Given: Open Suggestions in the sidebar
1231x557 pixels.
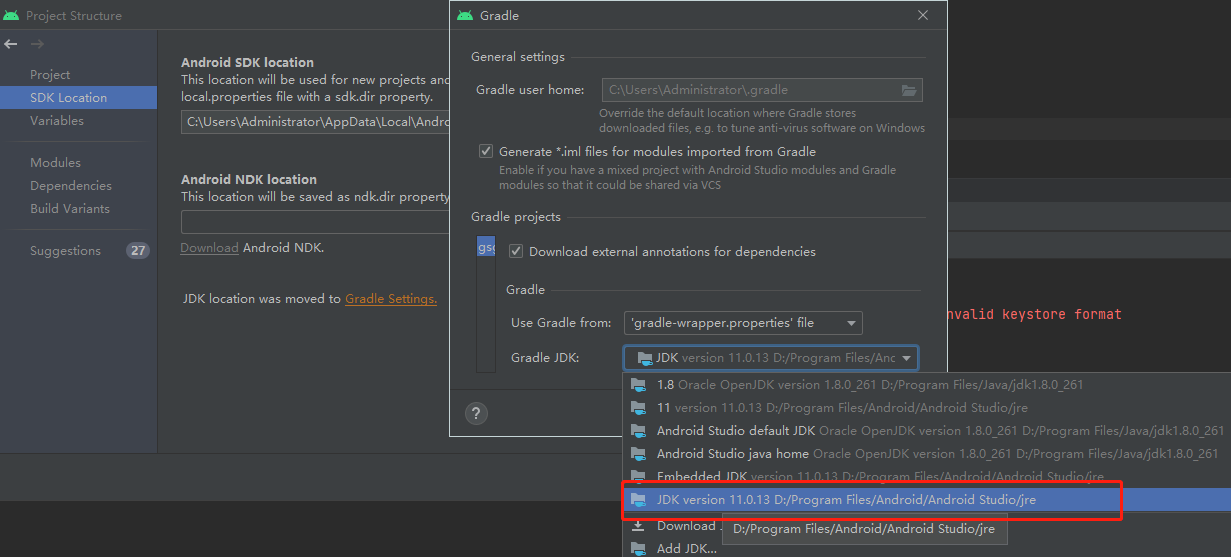Looking at the screenshot, I should click(65, 251).
